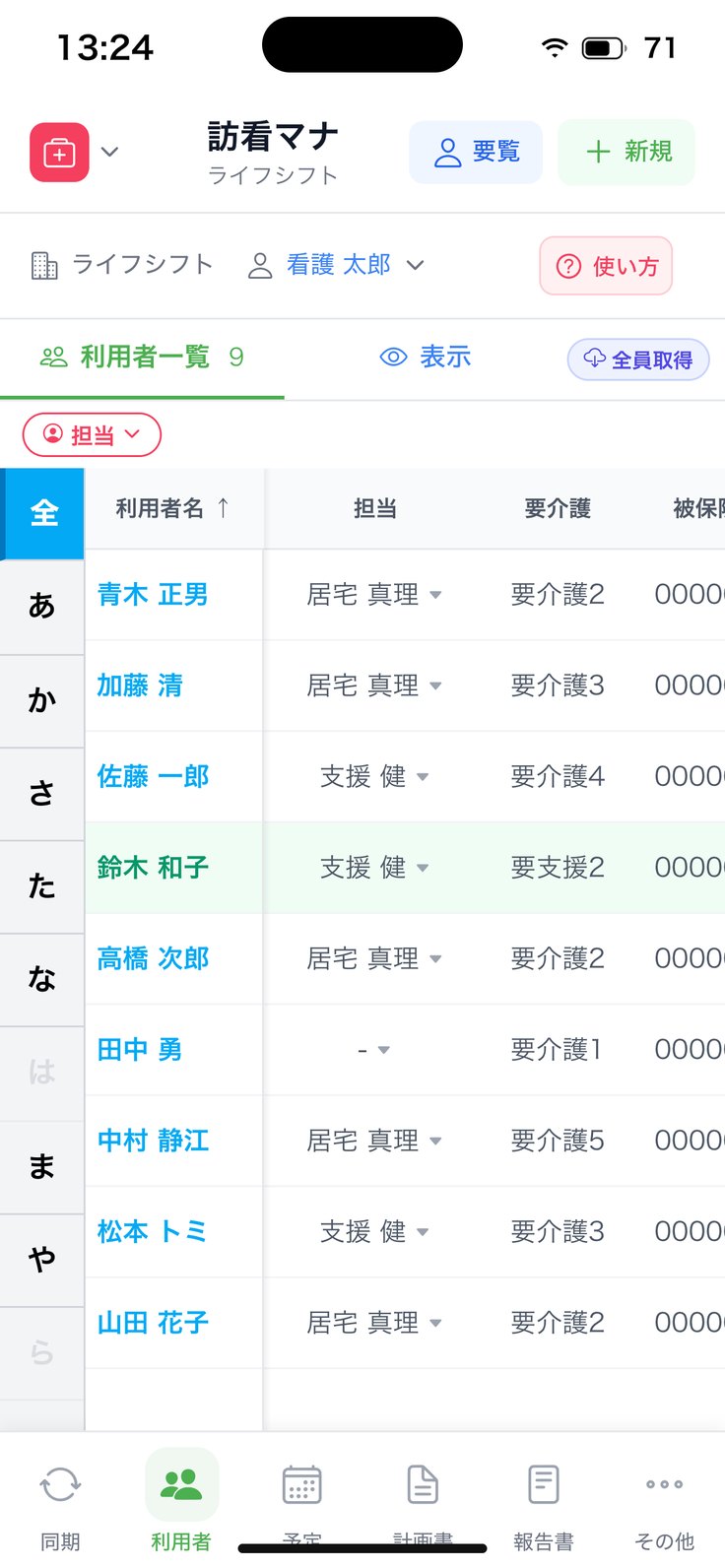Open the 計画書 document icon in bottom bar
The height and width of the screenshot is (1568, 725).
[424, 1485]
